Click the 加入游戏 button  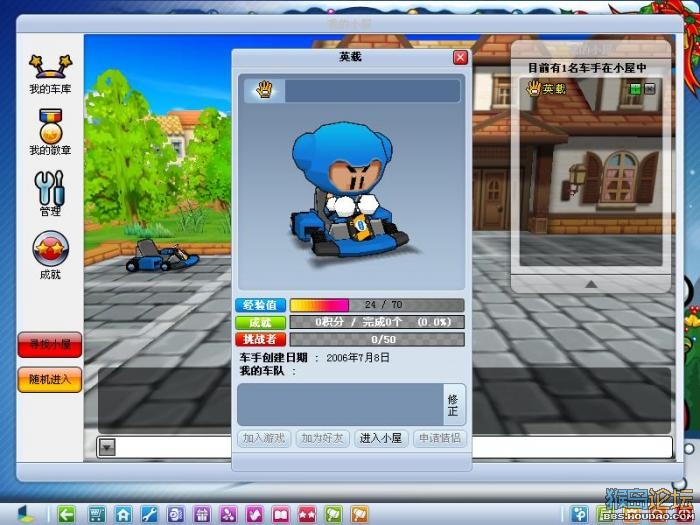click(264, 438)
